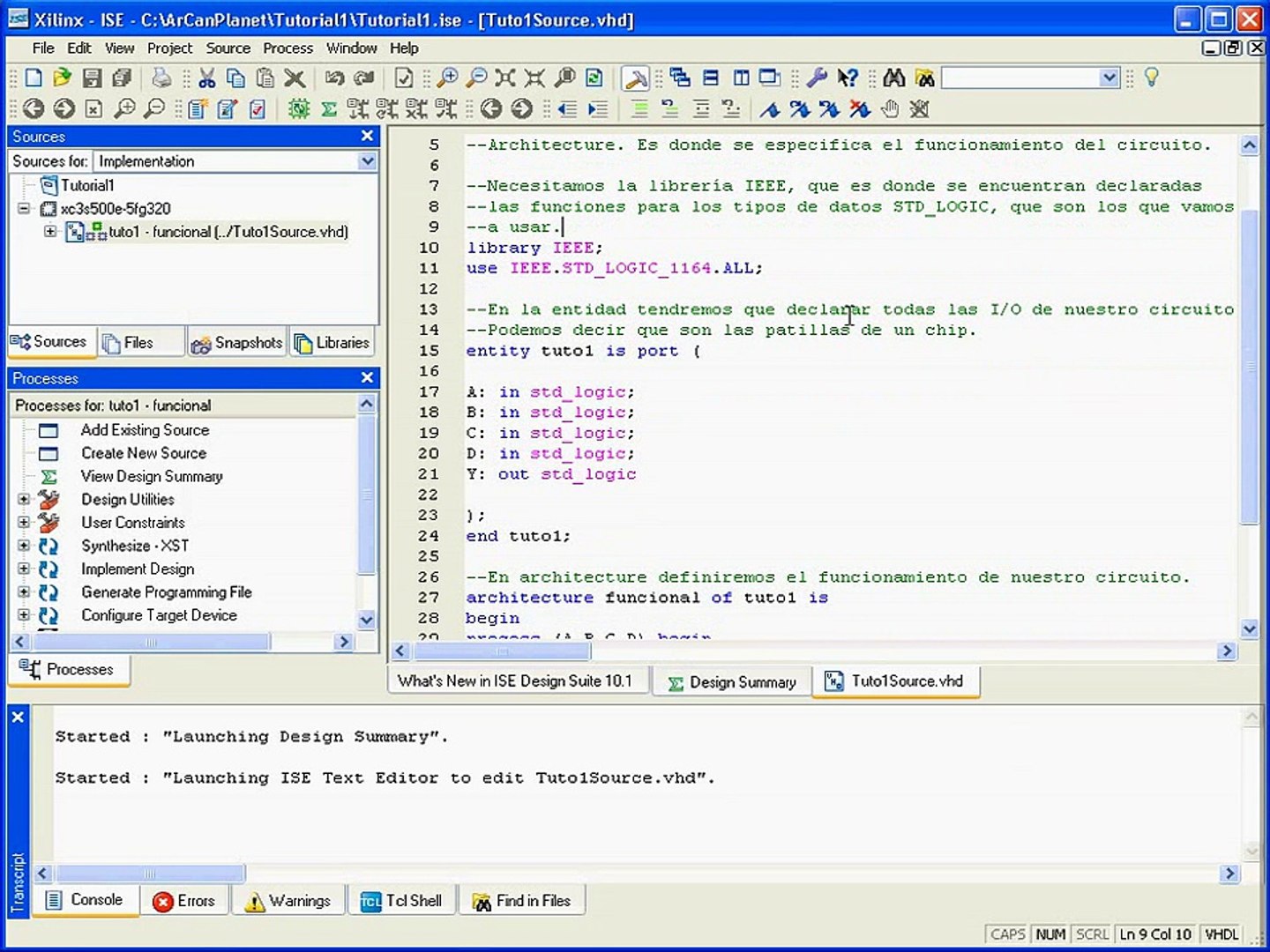1270x952 pixels.
Task: Toggle the highlighted hammer toolbar button
Action: point(635,78)
